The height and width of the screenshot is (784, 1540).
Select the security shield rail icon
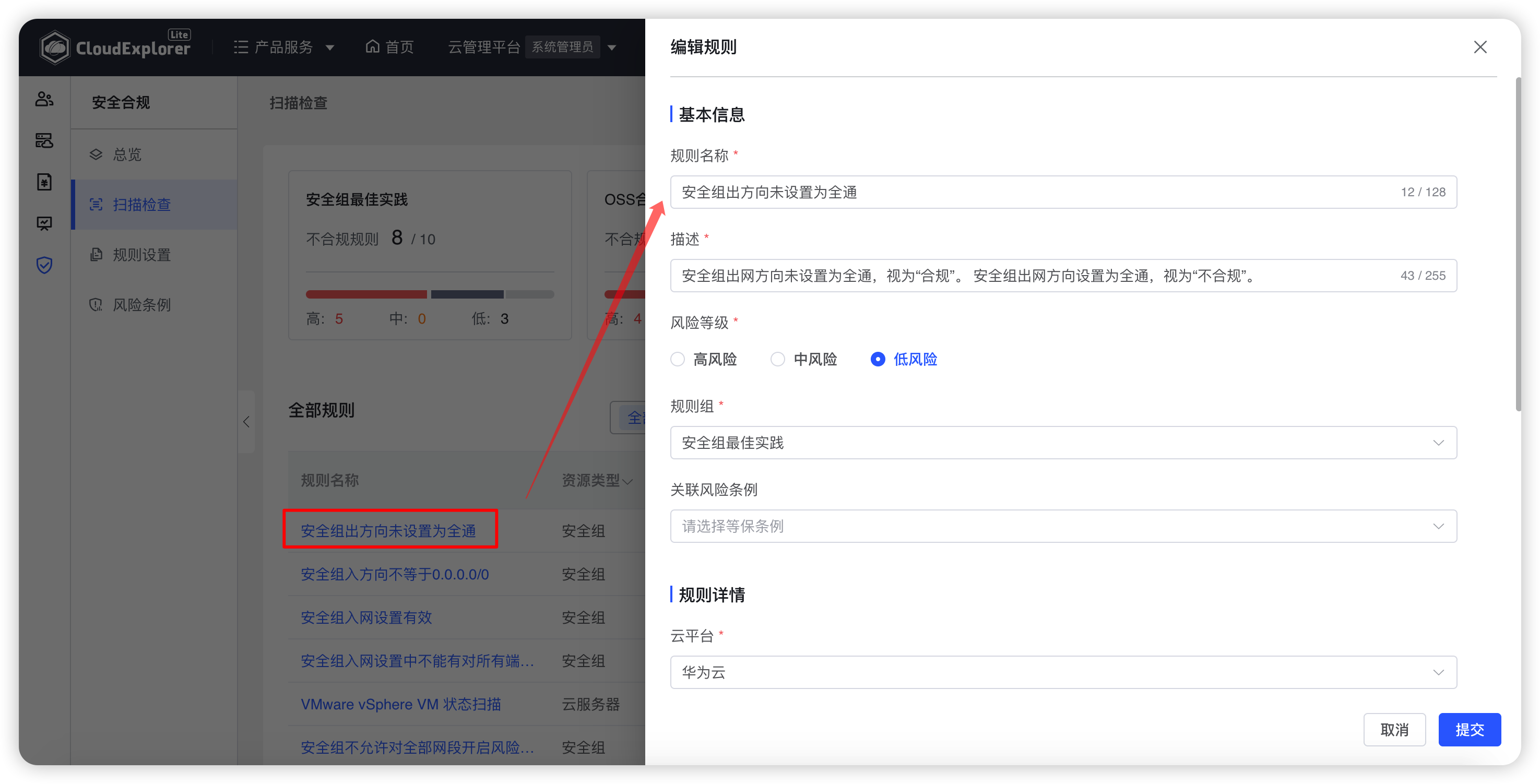click(x=44, y=265)
